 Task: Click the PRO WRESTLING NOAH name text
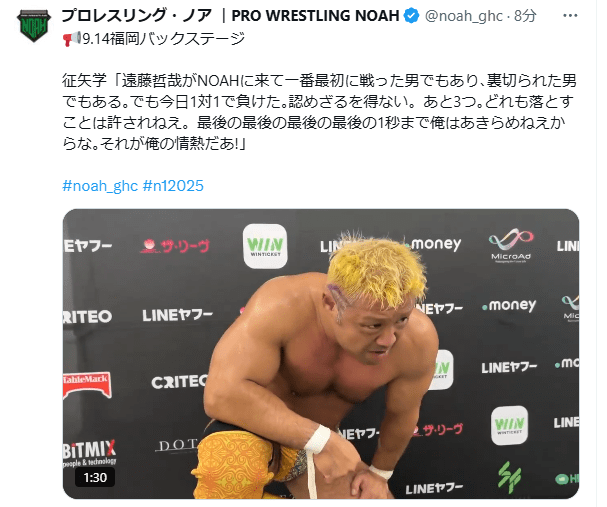click(x=315, y=16)
